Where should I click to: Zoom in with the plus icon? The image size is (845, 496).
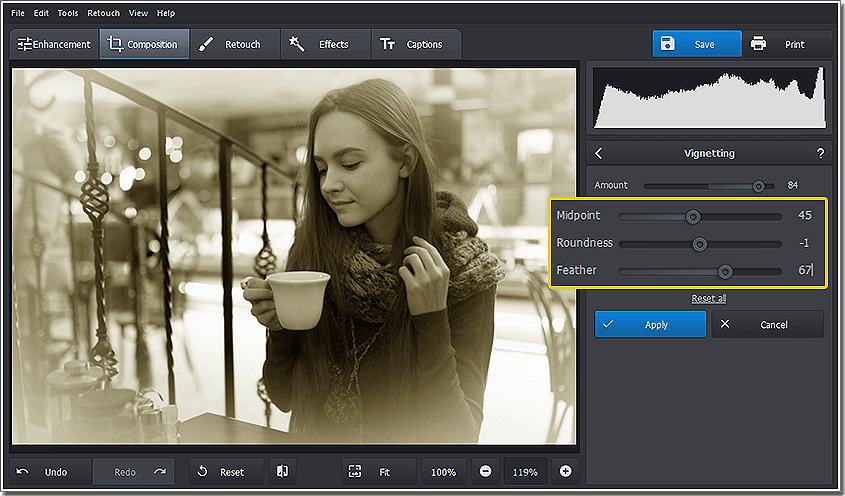pos(565,471)
